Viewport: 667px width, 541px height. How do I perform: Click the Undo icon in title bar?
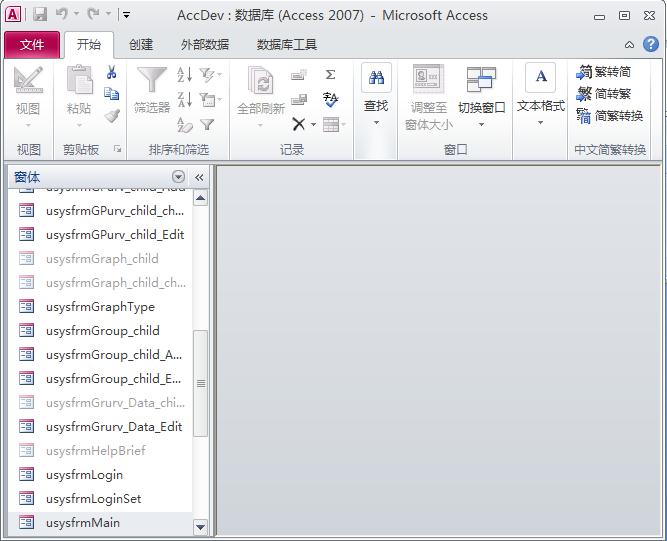[x=62, y=14]
